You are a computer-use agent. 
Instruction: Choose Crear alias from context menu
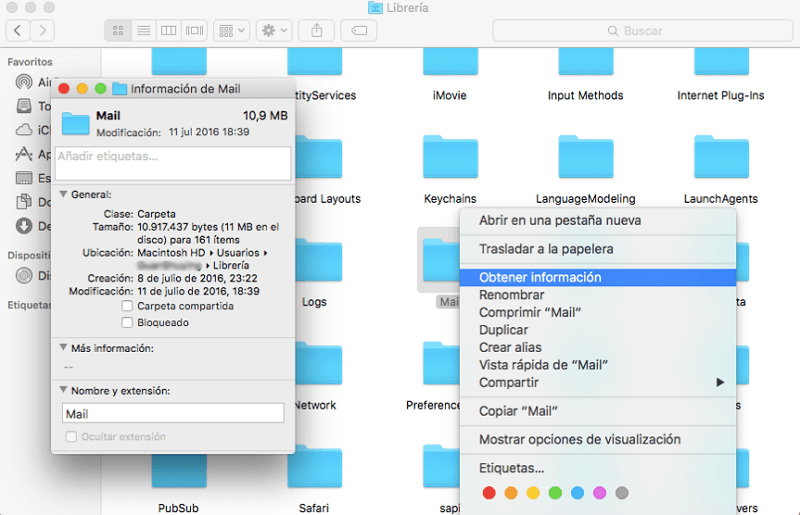(x=597, y=348)
